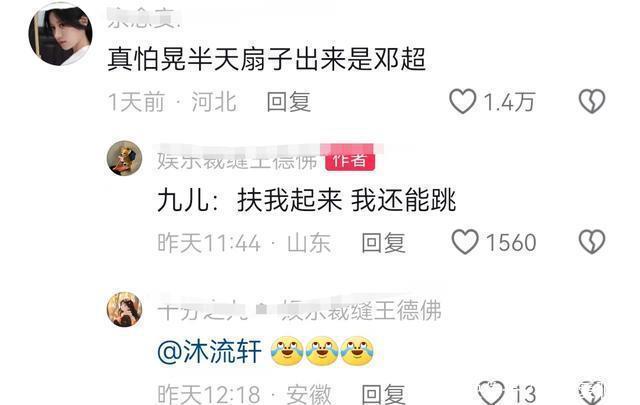Open the author username next to 作者
The height and width of the screenshot is (405, 640).
(238, 160)
